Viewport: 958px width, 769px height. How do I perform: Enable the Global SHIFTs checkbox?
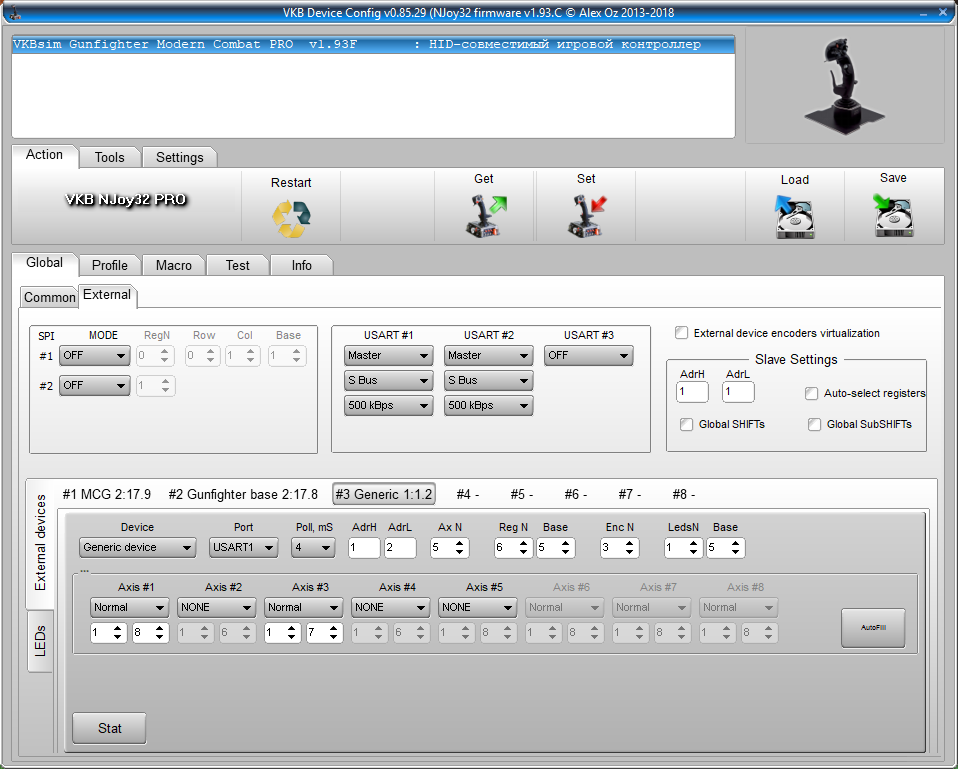coord(686,424)
